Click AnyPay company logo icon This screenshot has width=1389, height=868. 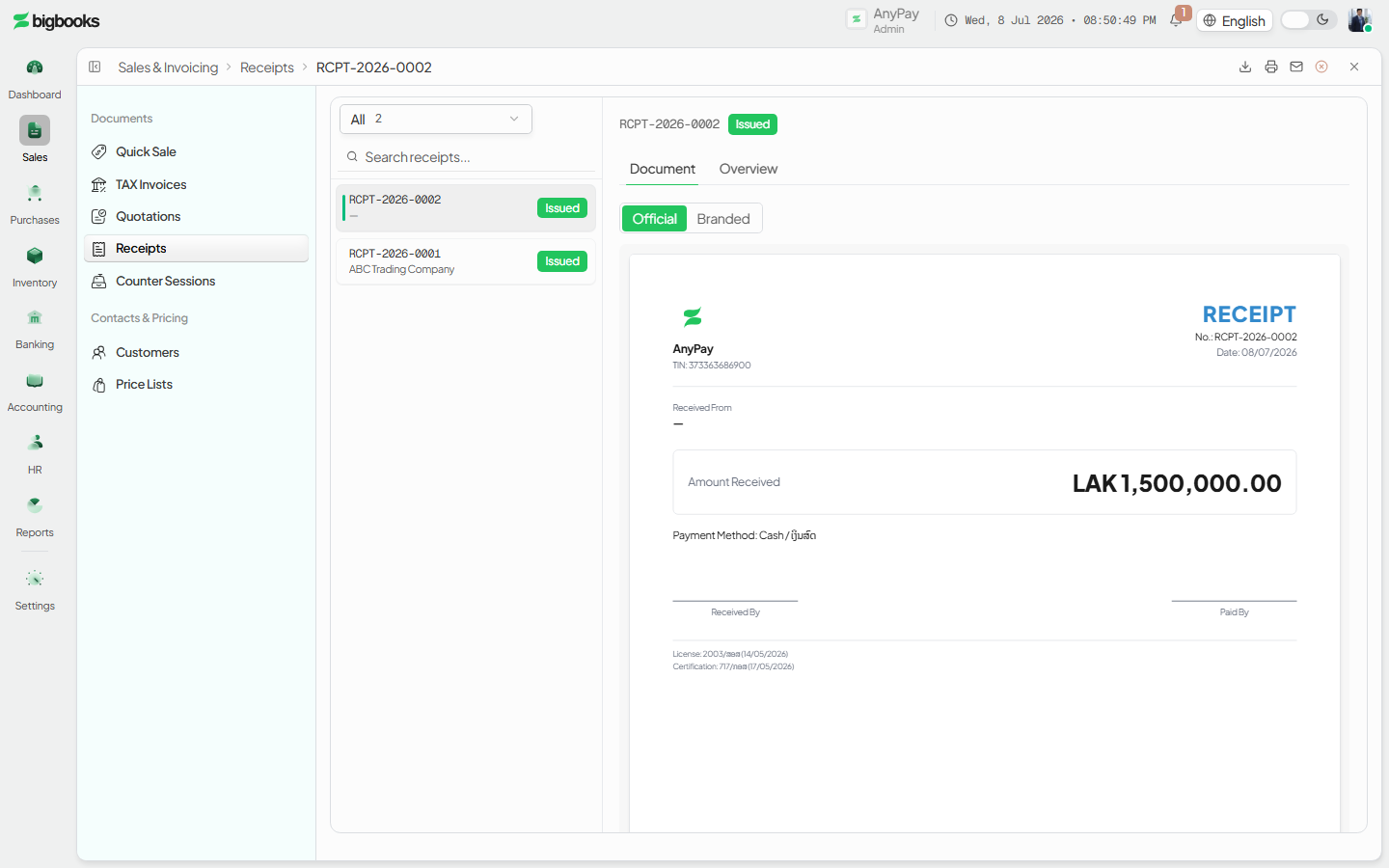click(x=857, y=19)
